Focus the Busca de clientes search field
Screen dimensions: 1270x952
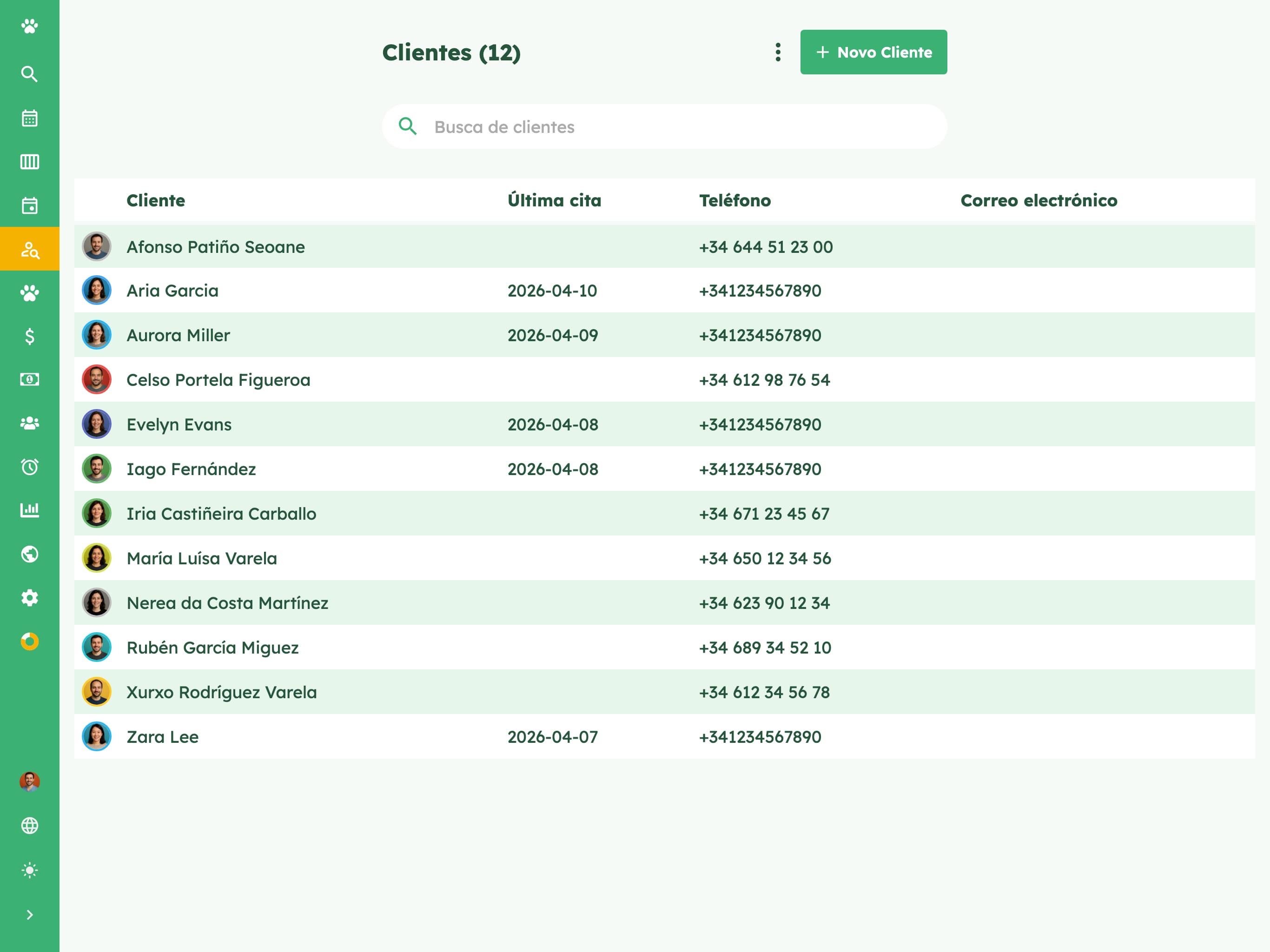click(664, 126)
